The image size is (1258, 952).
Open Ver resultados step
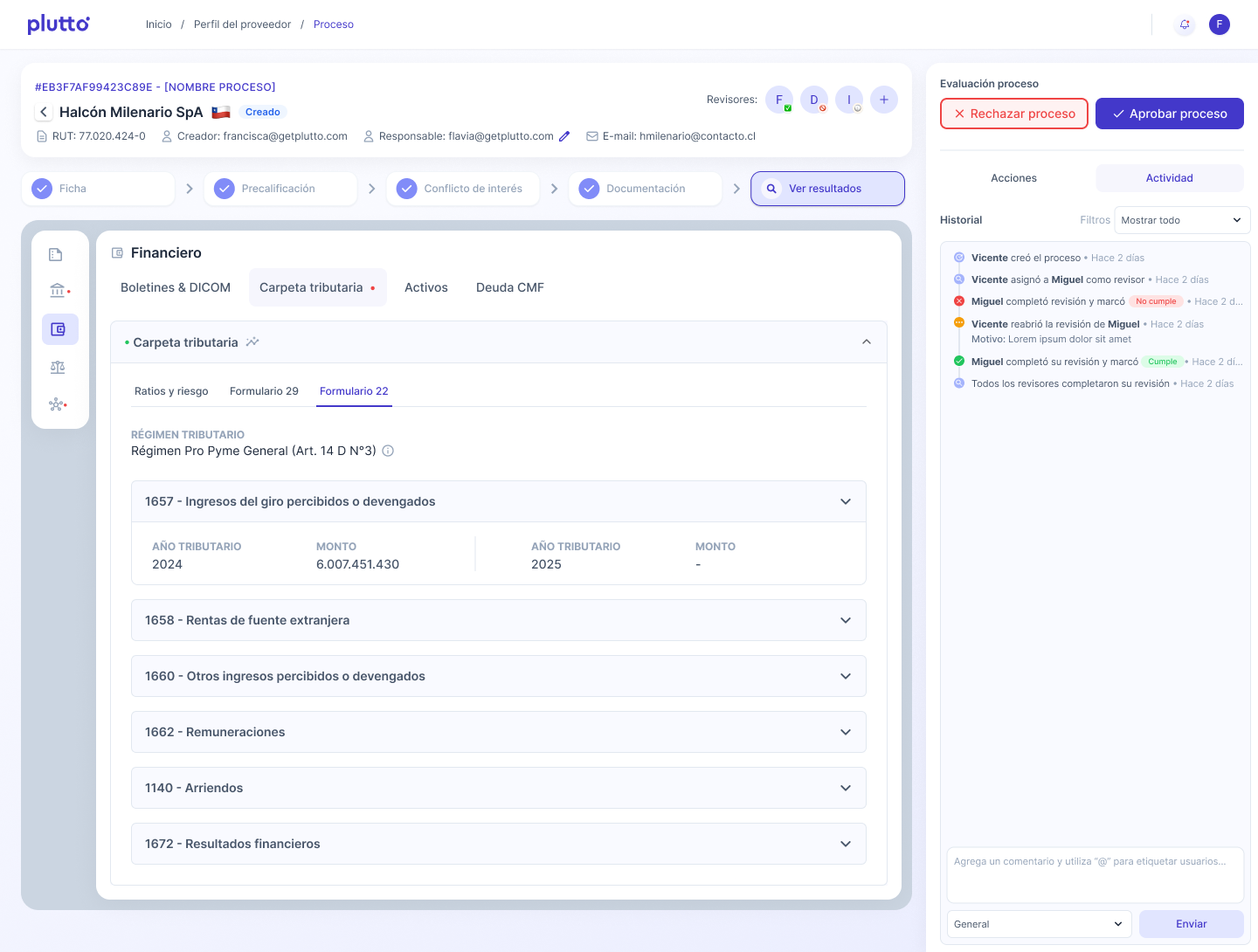827,189
